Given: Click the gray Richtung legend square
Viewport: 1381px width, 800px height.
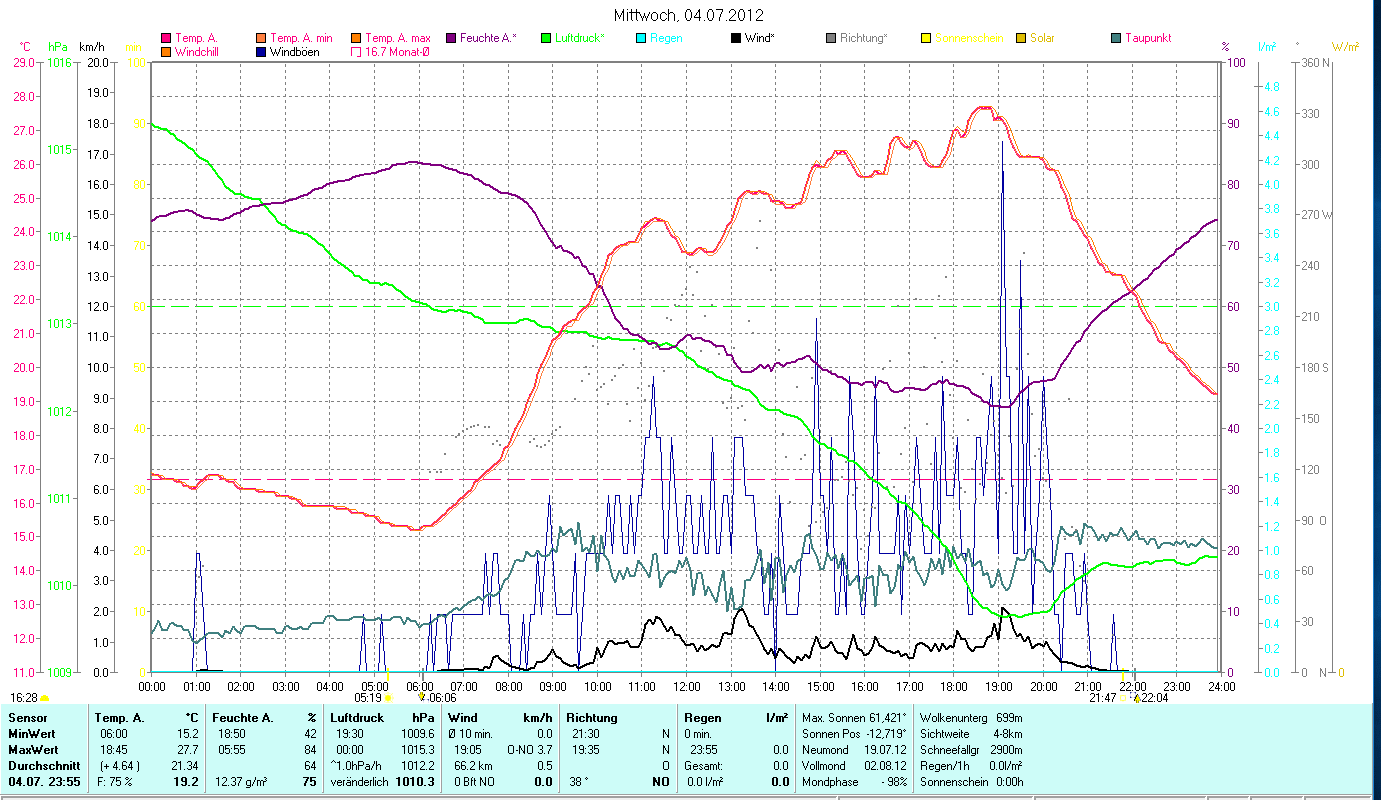Looking at the screenshot, I should click(831, 39).
